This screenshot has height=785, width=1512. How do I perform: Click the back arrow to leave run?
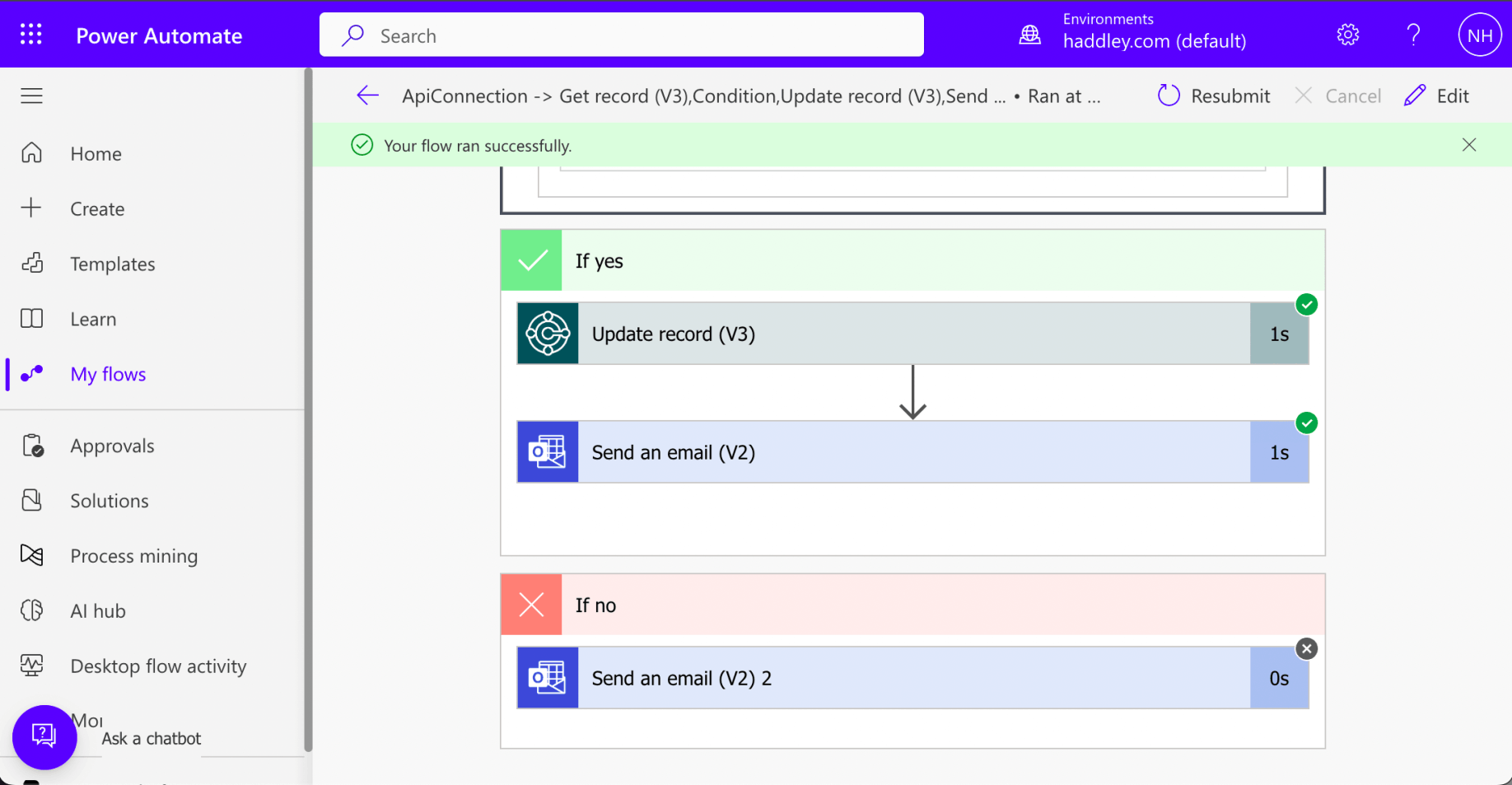(367, 96)
